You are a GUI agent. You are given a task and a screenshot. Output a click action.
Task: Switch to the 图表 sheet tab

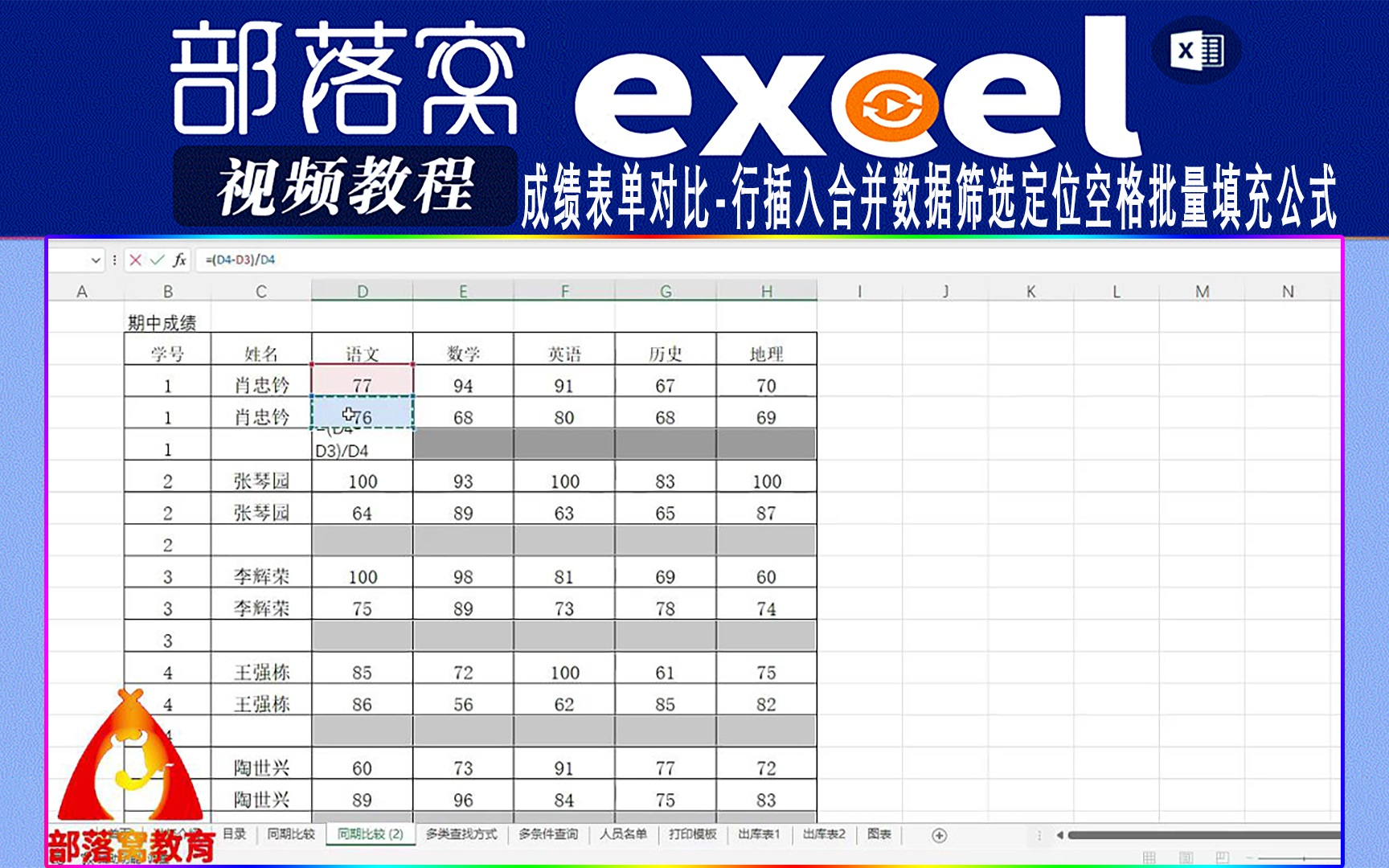(879, 834)
